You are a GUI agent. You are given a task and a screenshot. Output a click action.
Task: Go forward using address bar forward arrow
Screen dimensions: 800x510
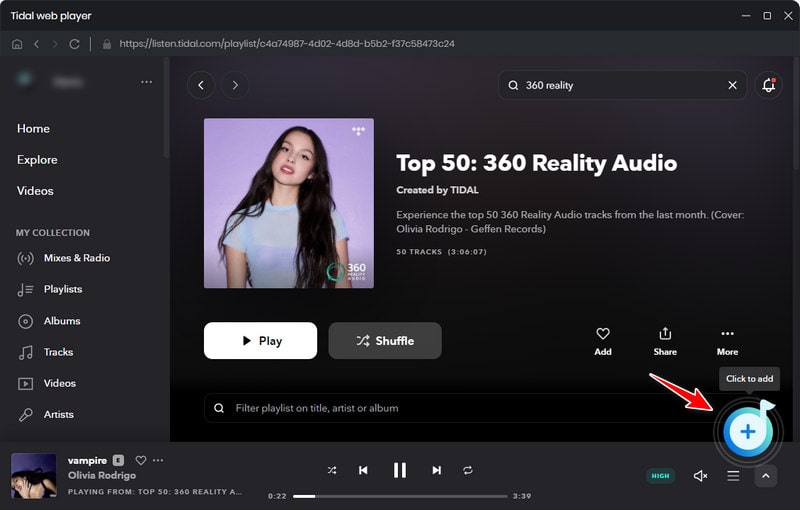(x=55, y=44)
